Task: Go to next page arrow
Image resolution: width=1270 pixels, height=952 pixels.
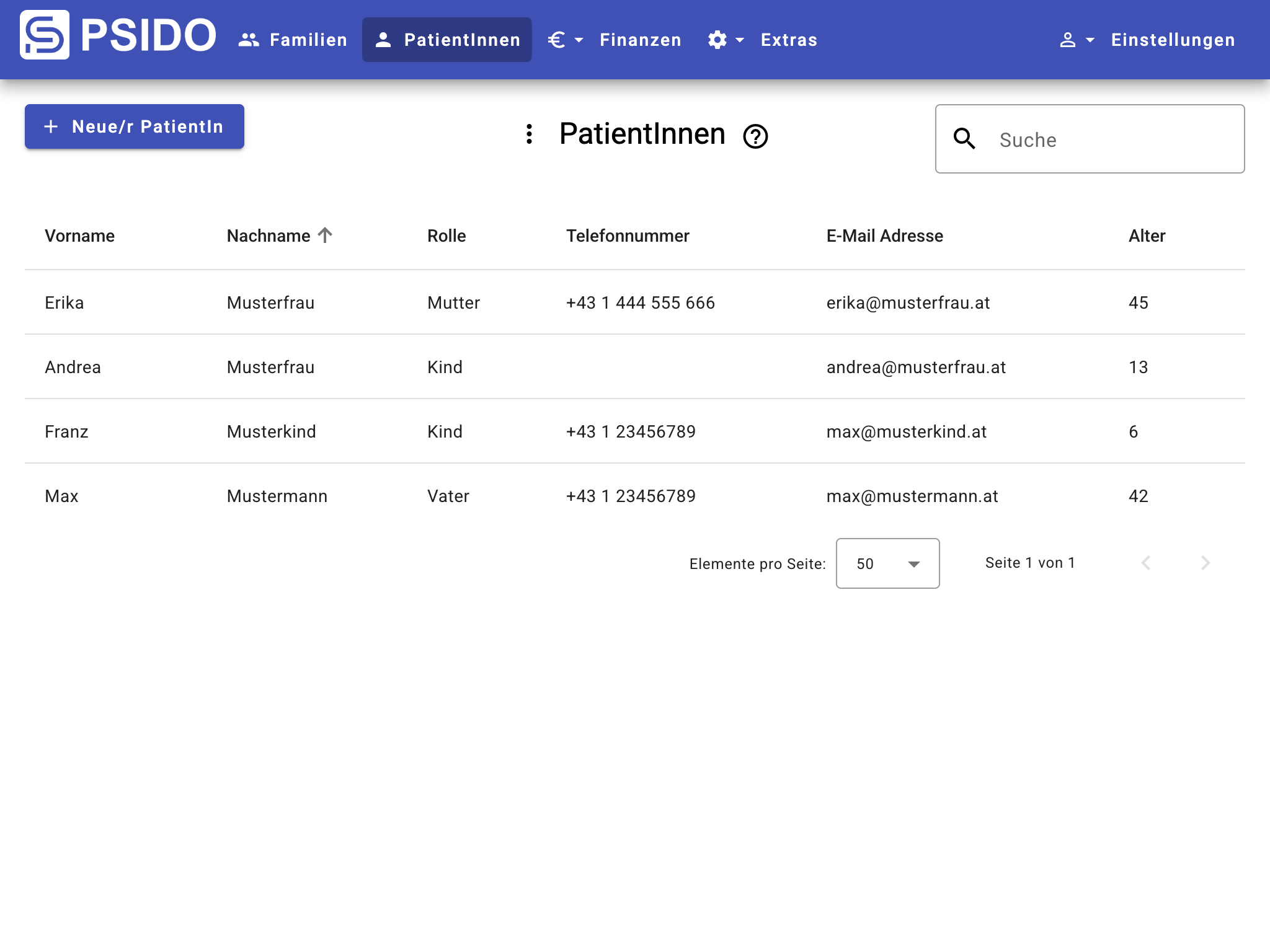Action: [x=1206, y=563]
